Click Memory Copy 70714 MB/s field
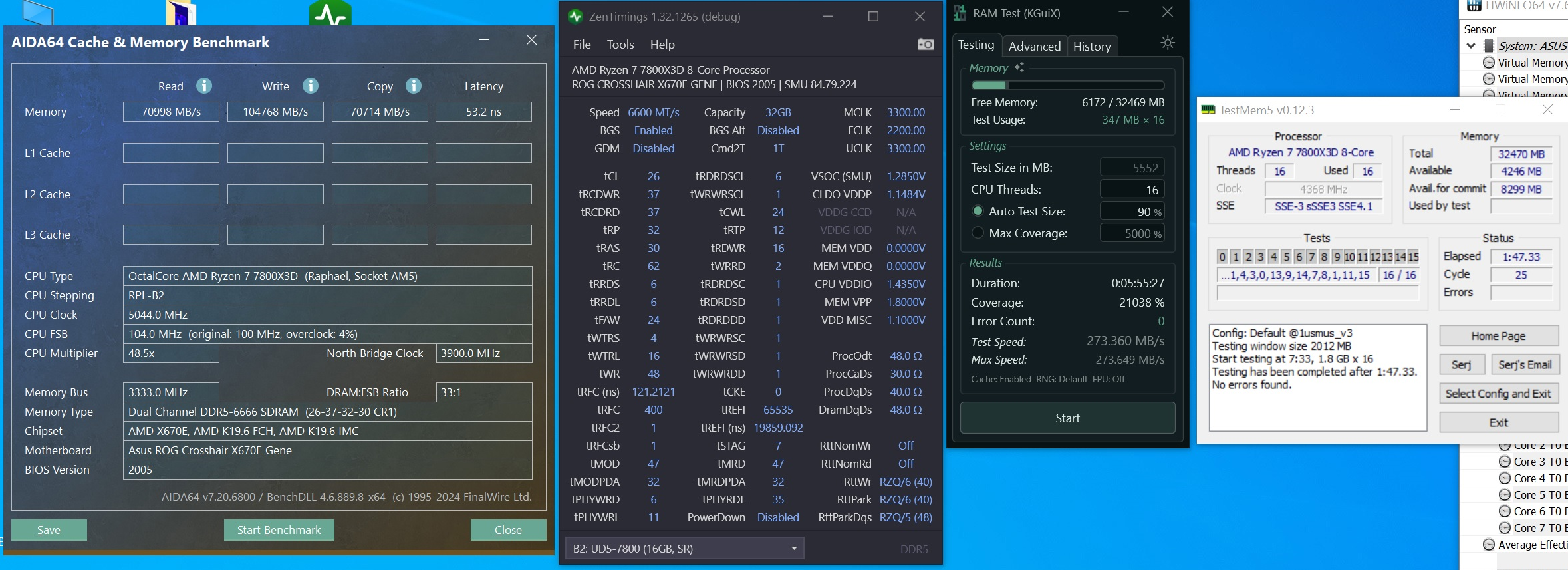Screen dimensions: 1568x570 (x=380, y=112)
